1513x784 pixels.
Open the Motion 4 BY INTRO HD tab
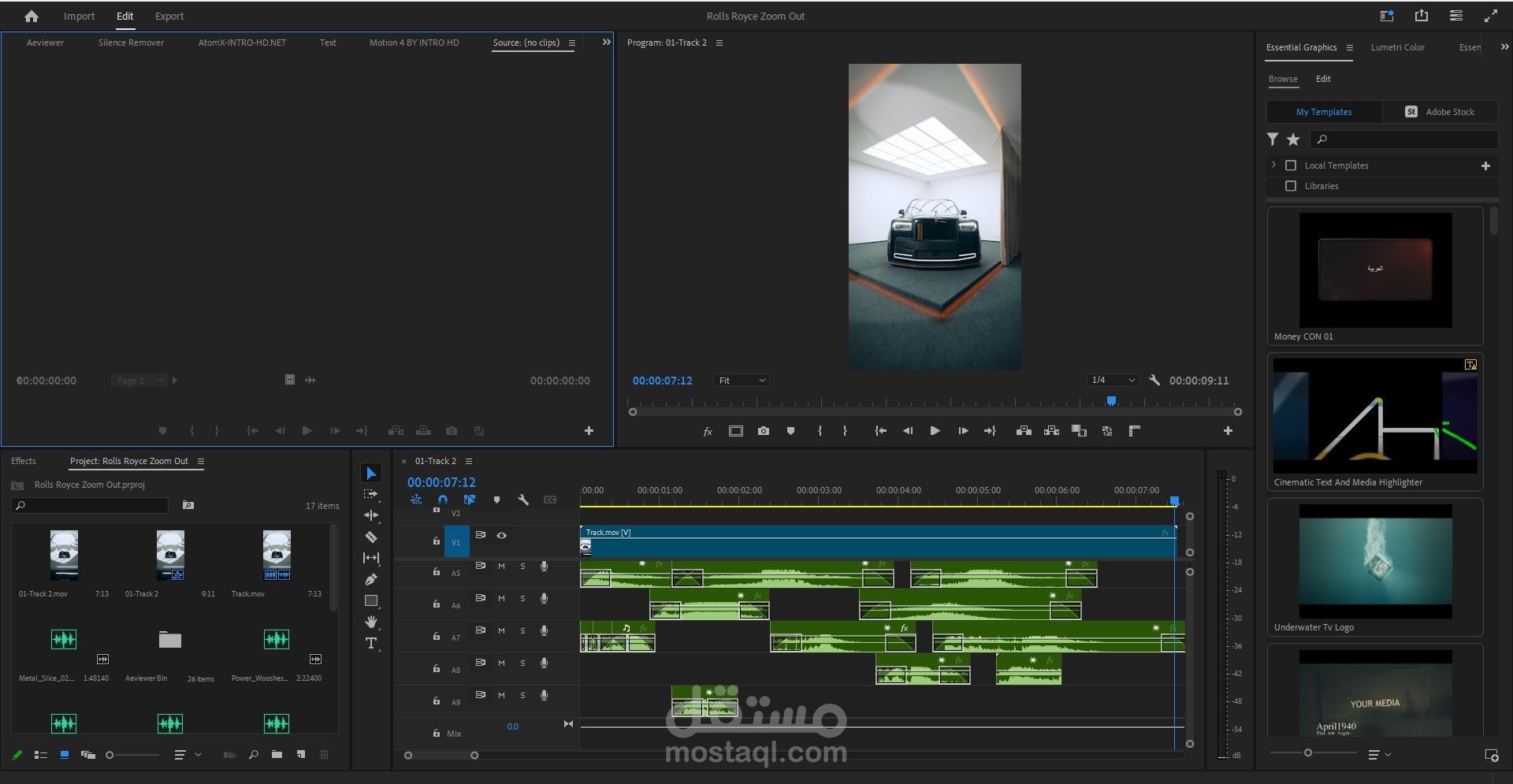point(414,43)
